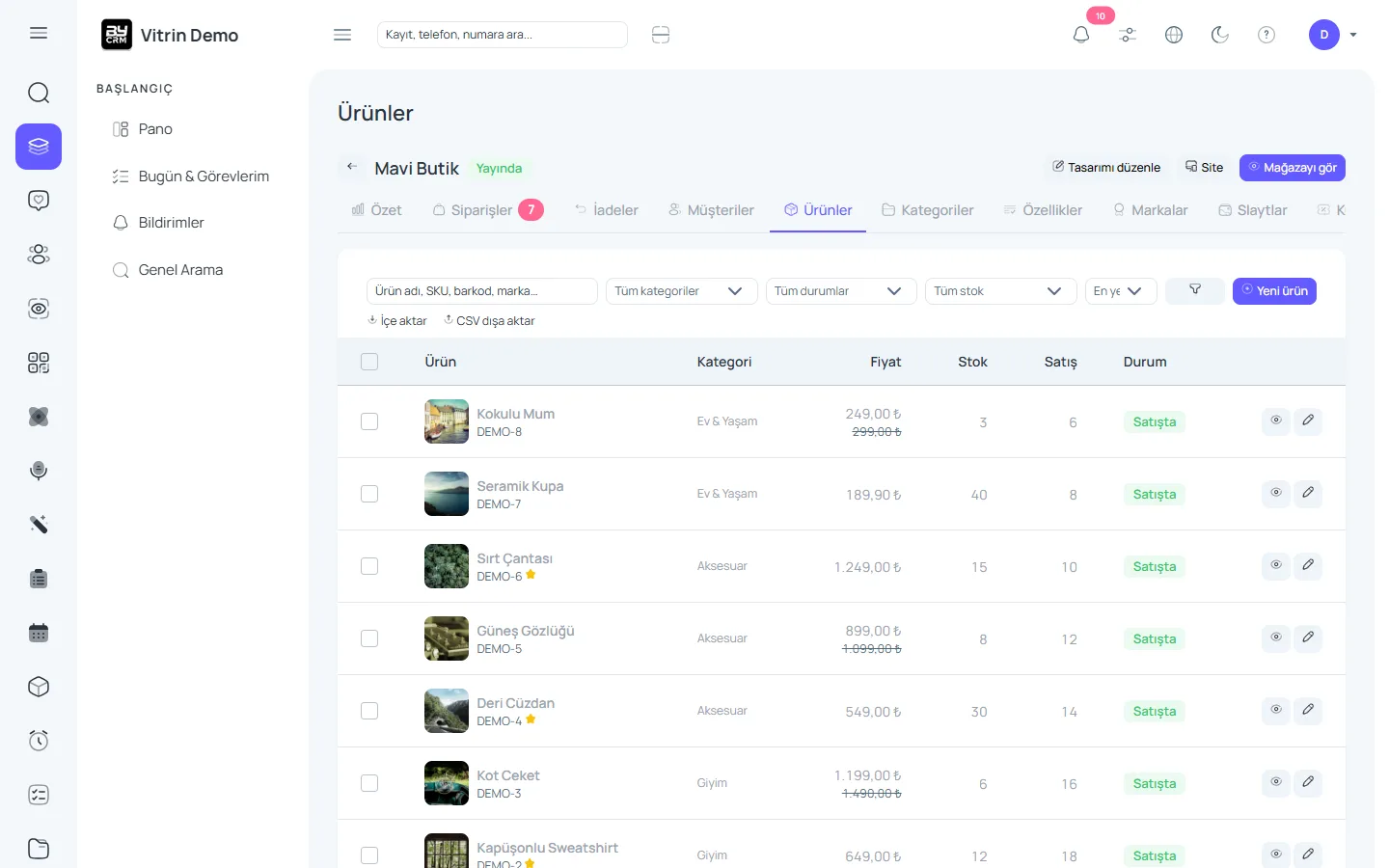Switch to the Kategoriler tab
1389x868 pixels.
tap(928, 210)
